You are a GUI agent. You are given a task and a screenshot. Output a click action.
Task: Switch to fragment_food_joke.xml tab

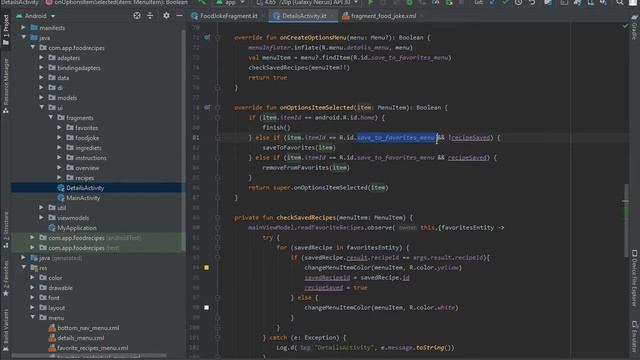(383, 16)
